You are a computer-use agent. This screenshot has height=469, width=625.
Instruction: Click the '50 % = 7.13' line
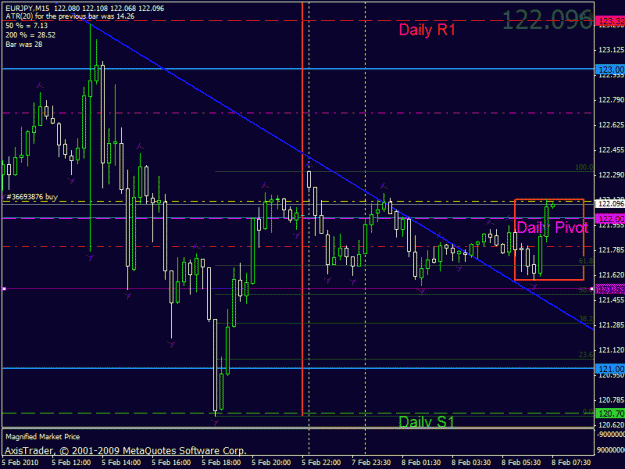point(26,26)
